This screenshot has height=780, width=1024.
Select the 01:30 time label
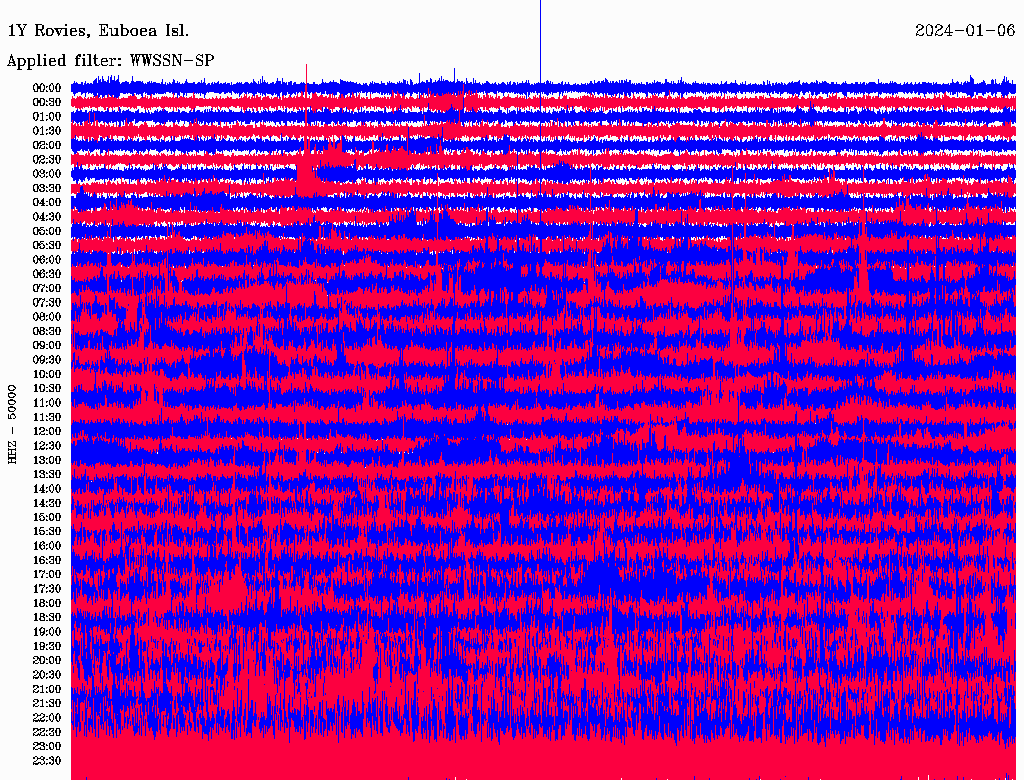[x=47, y=131]
